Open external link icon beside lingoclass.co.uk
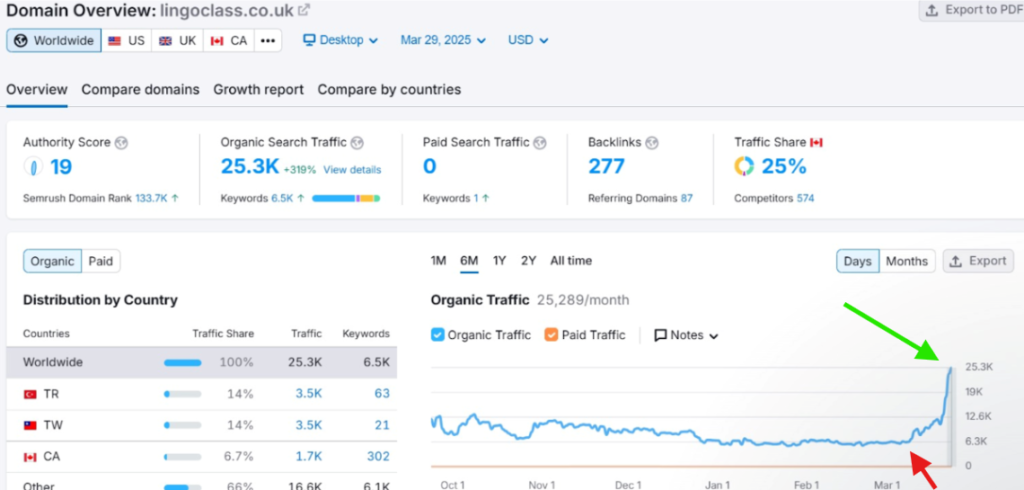This screenshot has width=1024, height=490. (x=304, y=10)
